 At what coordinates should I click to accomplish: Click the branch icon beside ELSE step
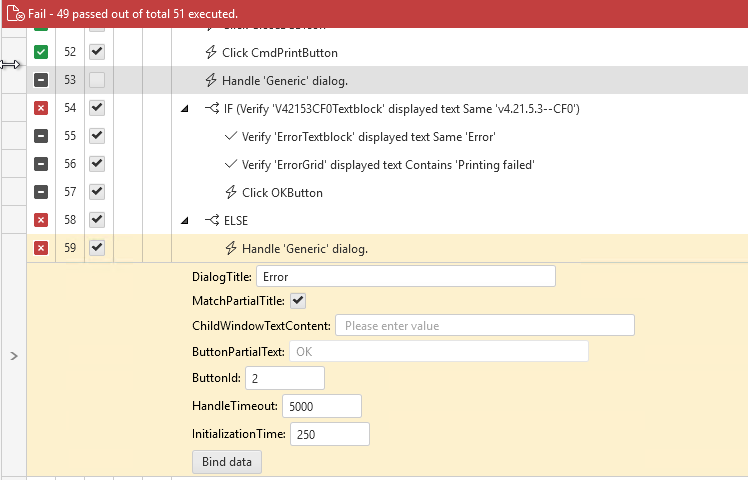click(x=211, y=220)
